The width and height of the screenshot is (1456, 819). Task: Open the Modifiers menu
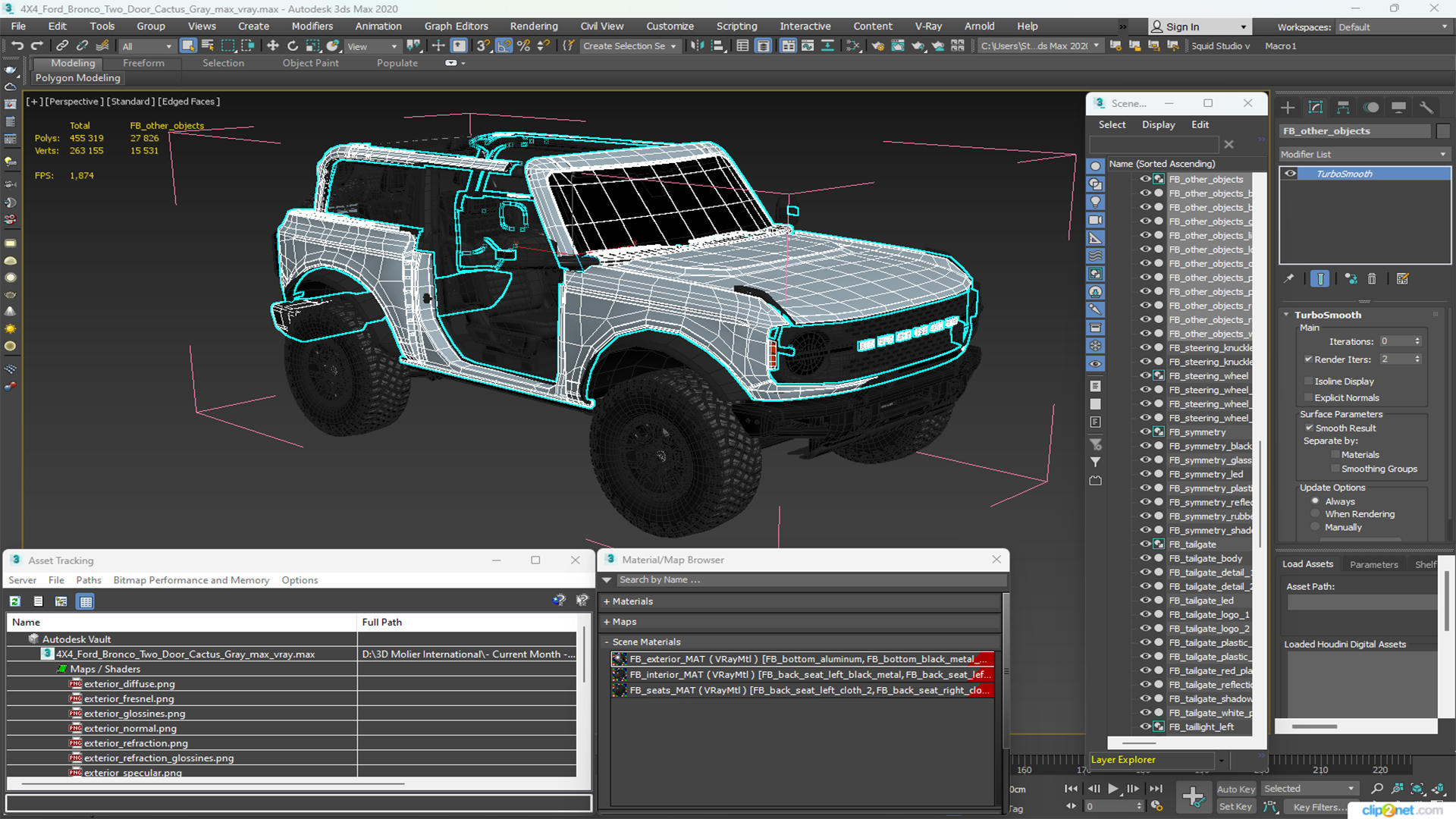312,27
